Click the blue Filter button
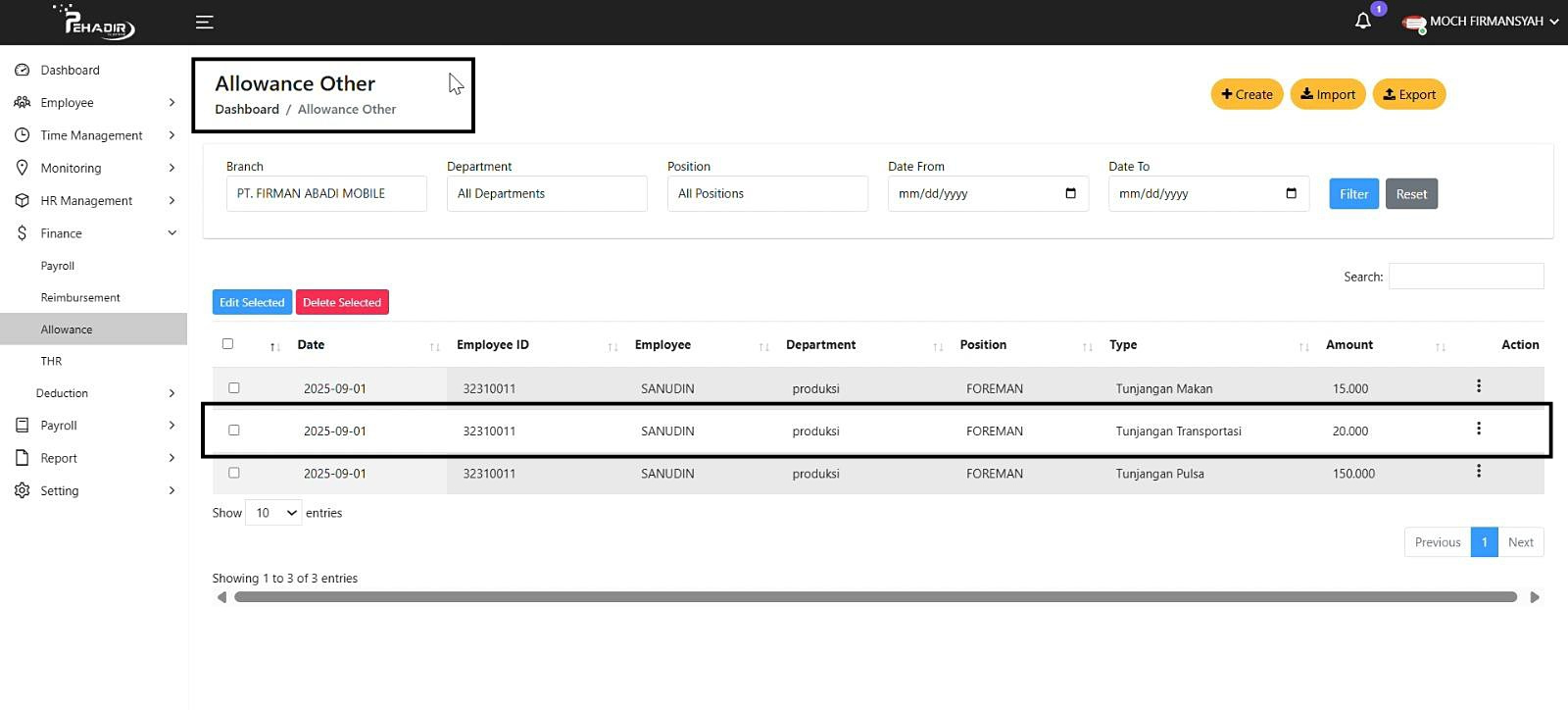The width and height of the screenshot is (1568, 710). point(1353,194)
